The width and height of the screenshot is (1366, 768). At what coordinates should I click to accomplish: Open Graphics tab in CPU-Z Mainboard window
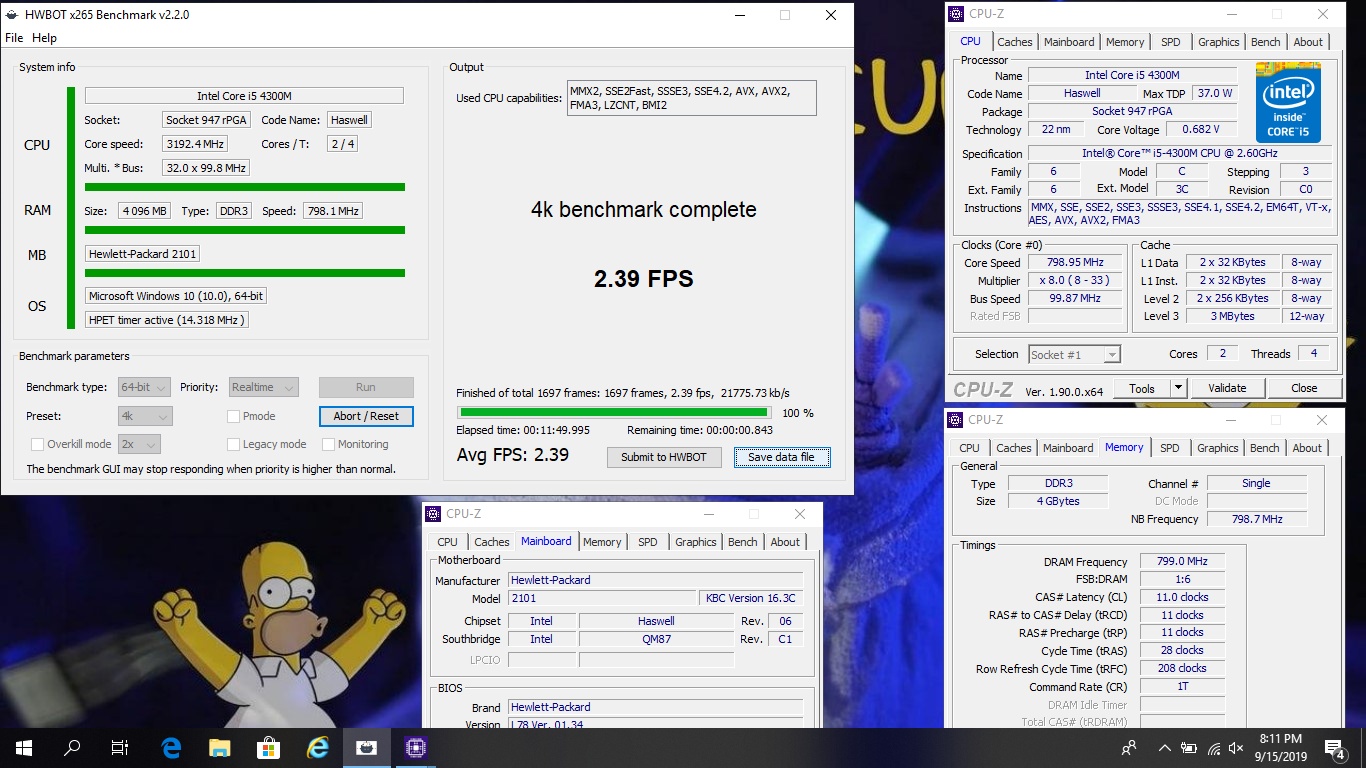click(x=695, y=542)
